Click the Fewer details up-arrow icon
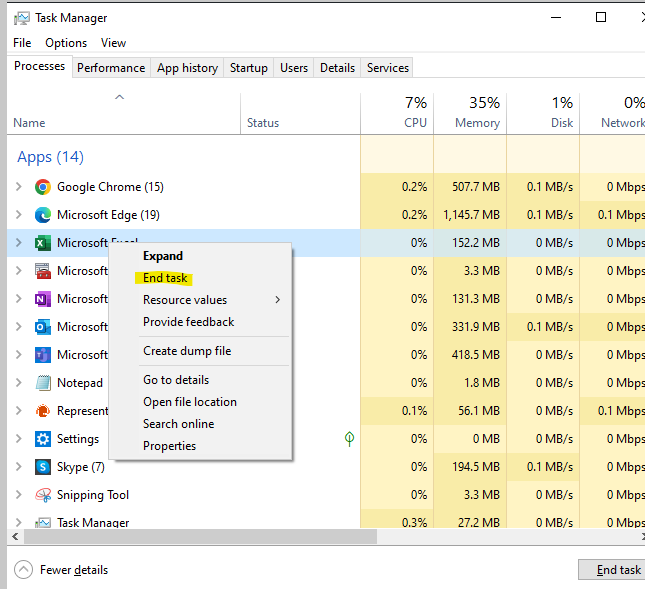This screenshot has width=645, height=589. pos(23,570)
